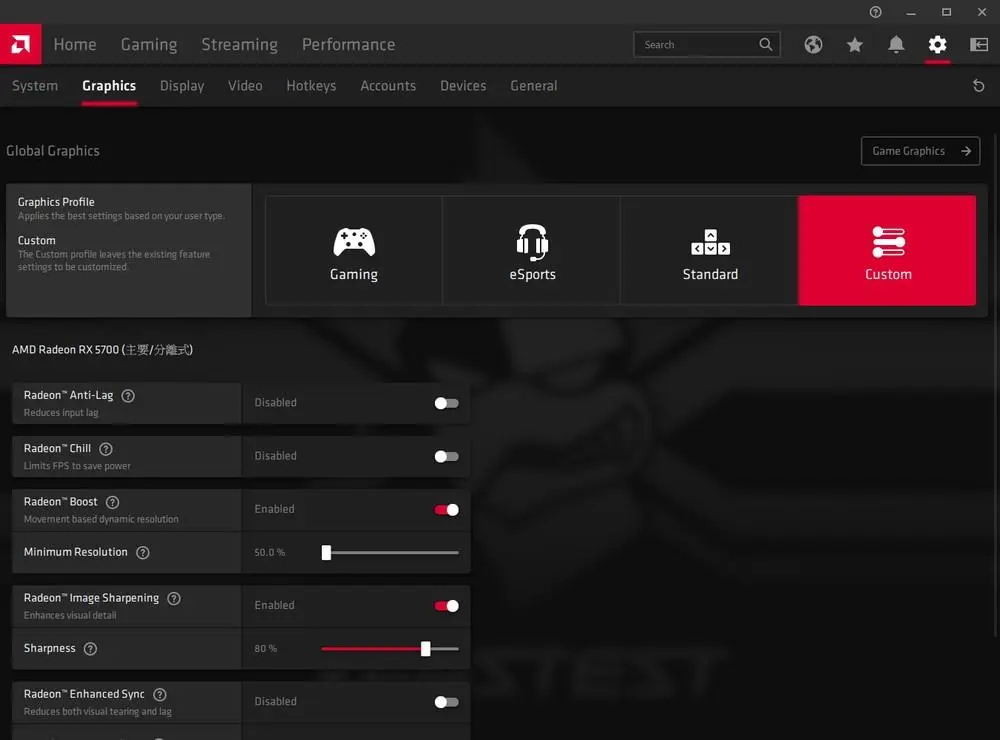Click the vertical scrollbar on right

pyautogui.click(x=996, y=384)
